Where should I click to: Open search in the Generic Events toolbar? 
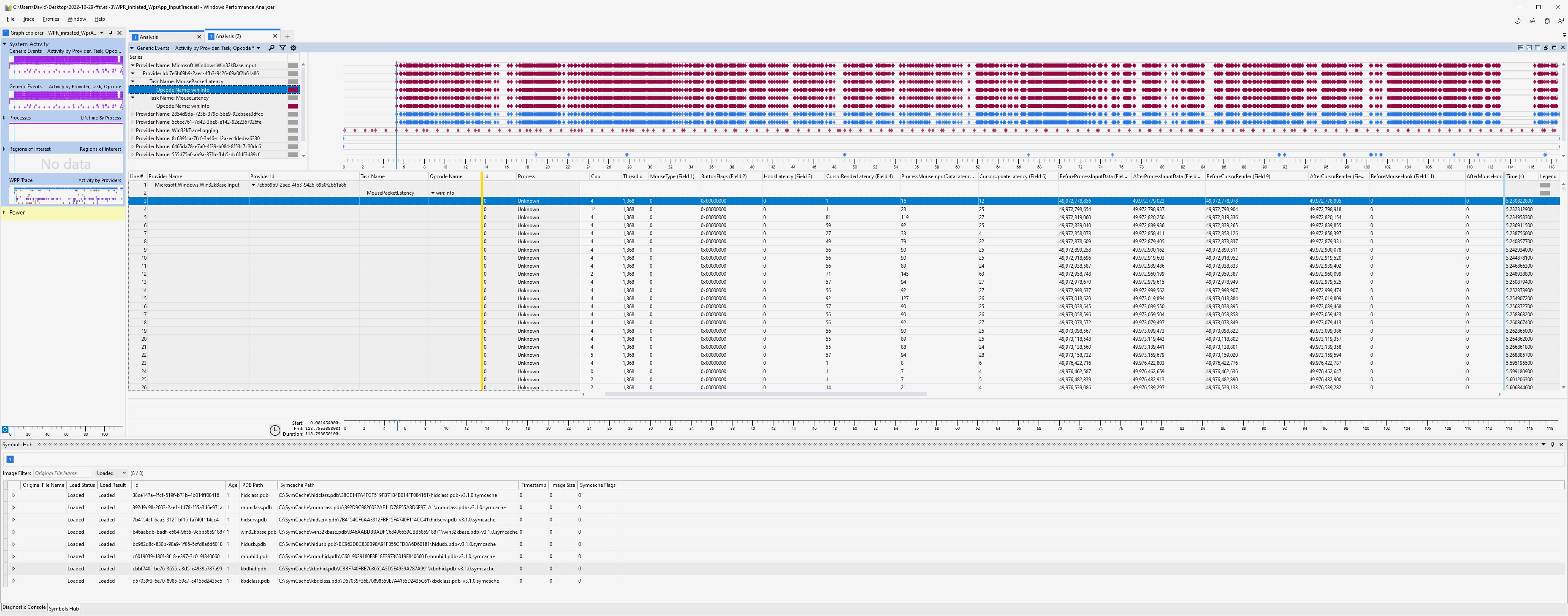click(x=272, y=47)
